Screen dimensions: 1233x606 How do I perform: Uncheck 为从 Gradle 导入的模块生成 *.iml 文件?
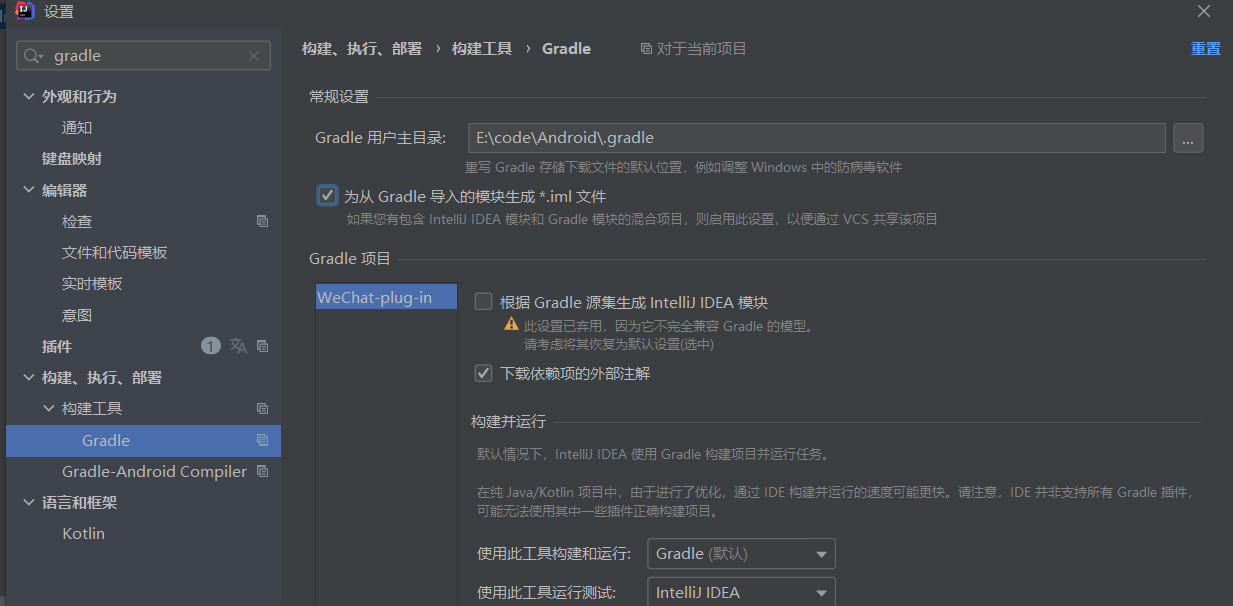pos(327,195)
